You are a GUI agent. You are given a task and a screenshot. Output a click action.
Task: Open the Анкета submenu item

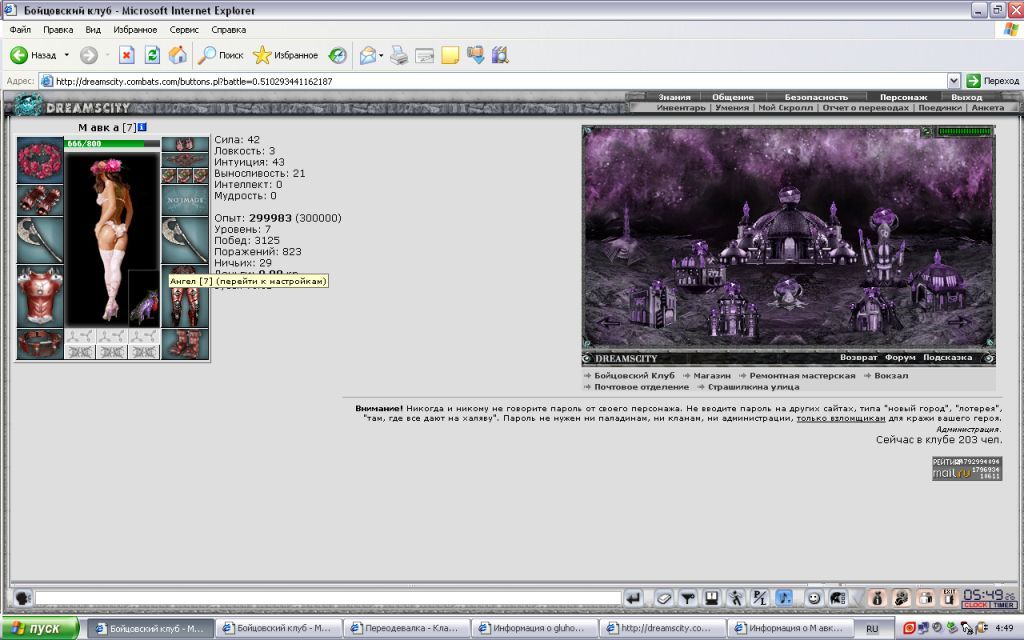point(987,108)
